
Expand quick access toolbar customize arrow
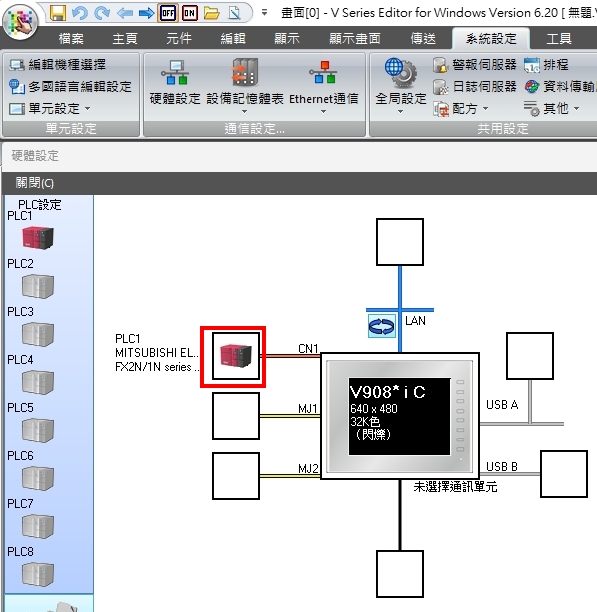(265, 13)
